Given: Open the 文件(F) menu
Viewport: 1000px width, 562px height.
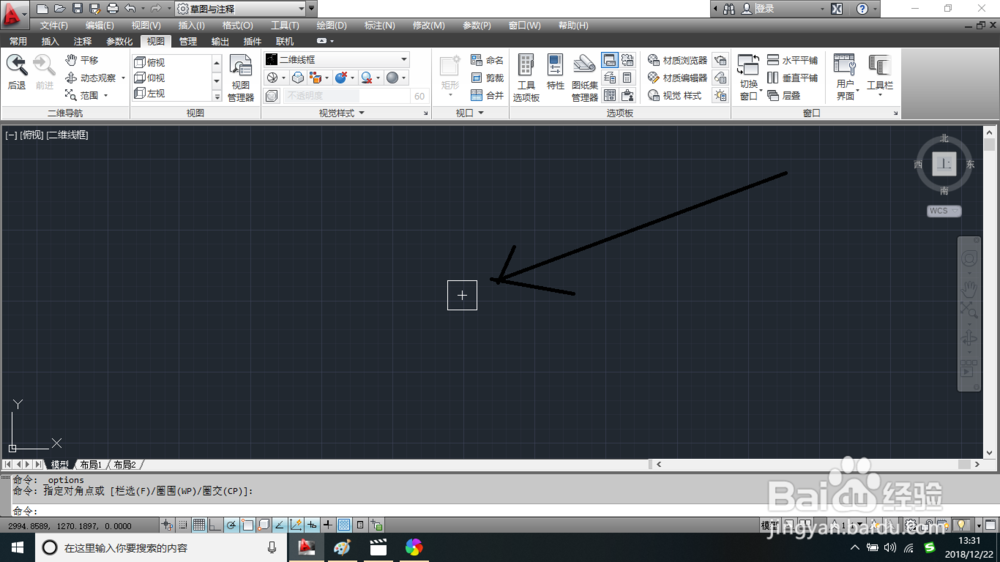Looking at the screenshot, I should click(54, 26).
